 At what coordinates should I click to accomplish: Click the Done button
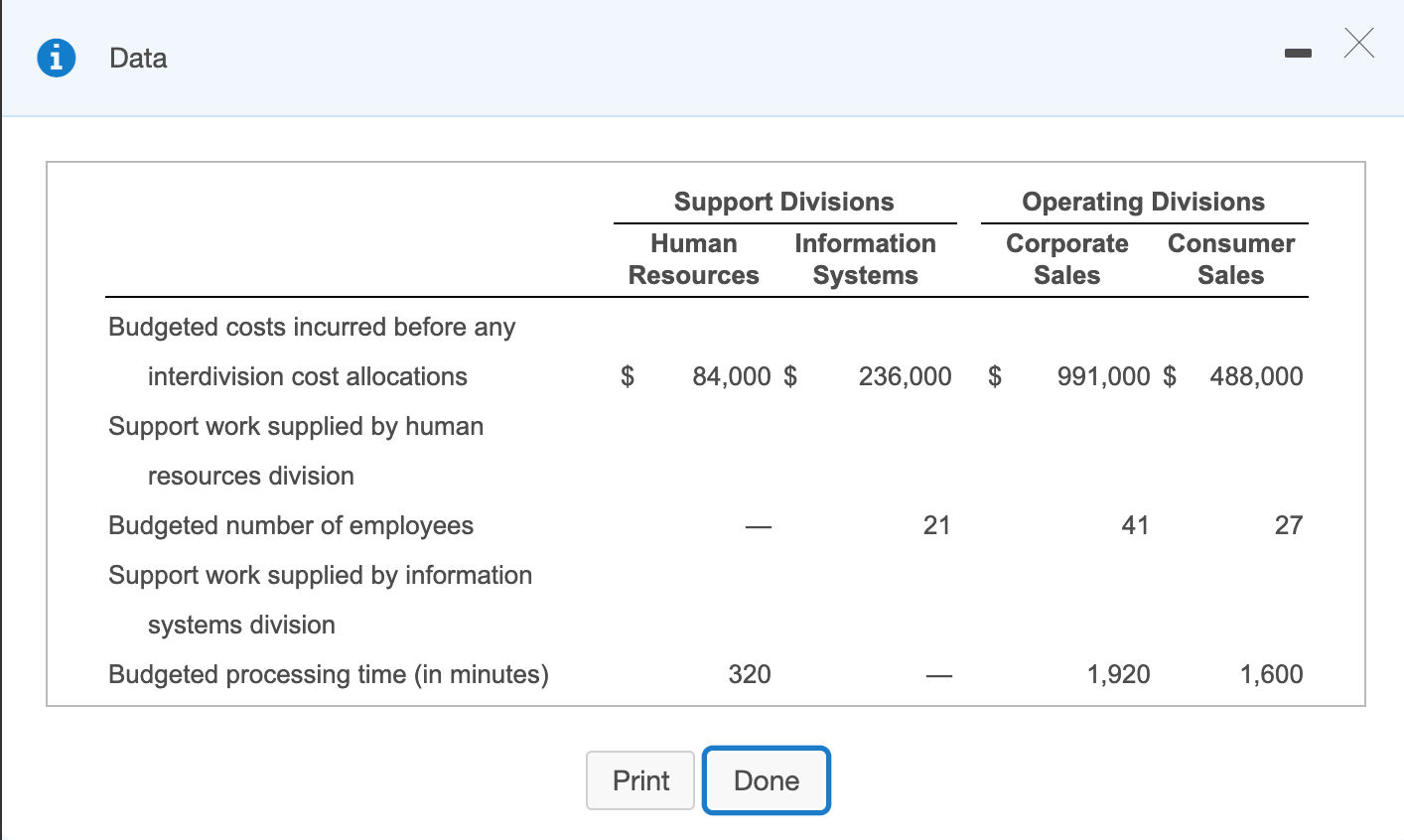767,780
